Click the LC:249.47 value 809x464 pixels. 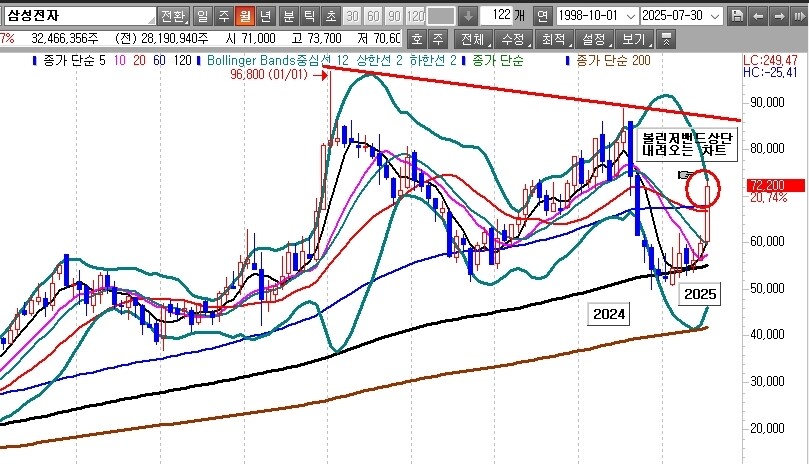click(770, 60)
